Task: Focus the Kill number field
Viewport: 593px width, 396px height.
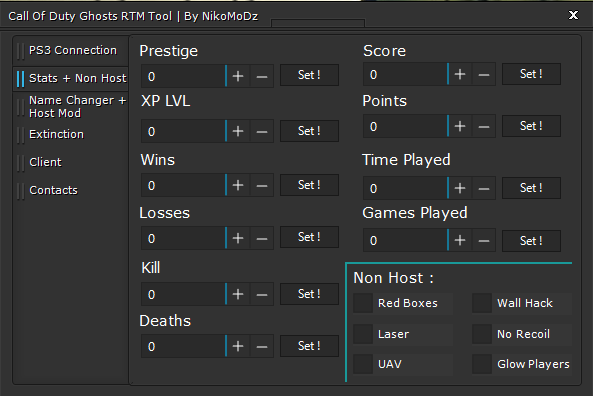Action: coord(183,294)
